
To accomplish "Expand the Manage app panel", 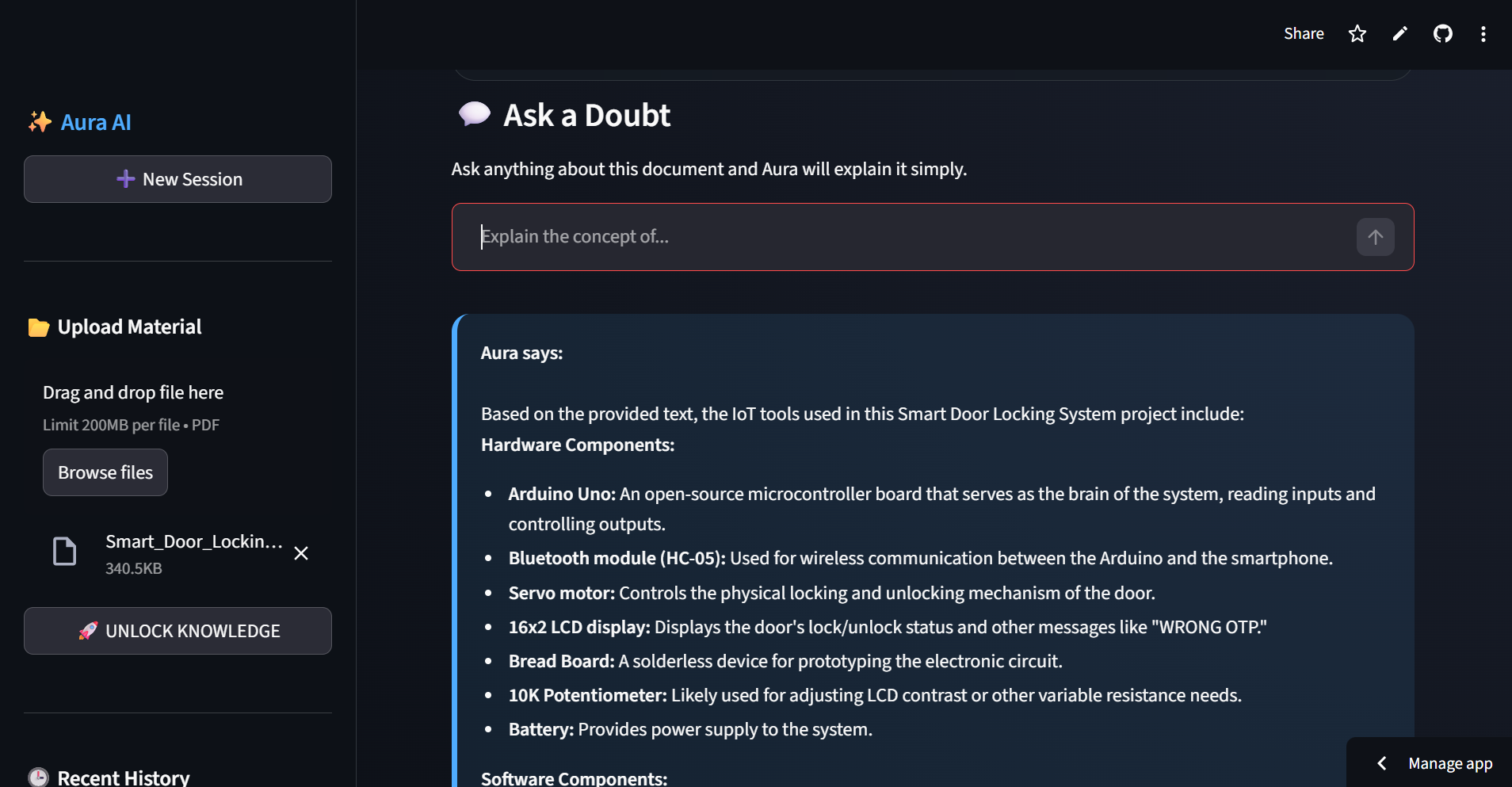I will tap(1449, 763).
